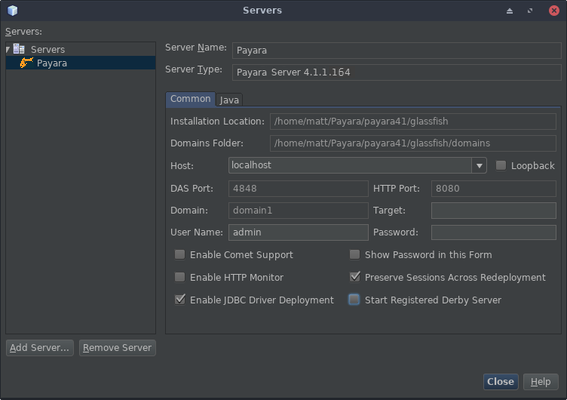Click the Servers: list label
Screen dimensions: 567x400
pos(24,32)
